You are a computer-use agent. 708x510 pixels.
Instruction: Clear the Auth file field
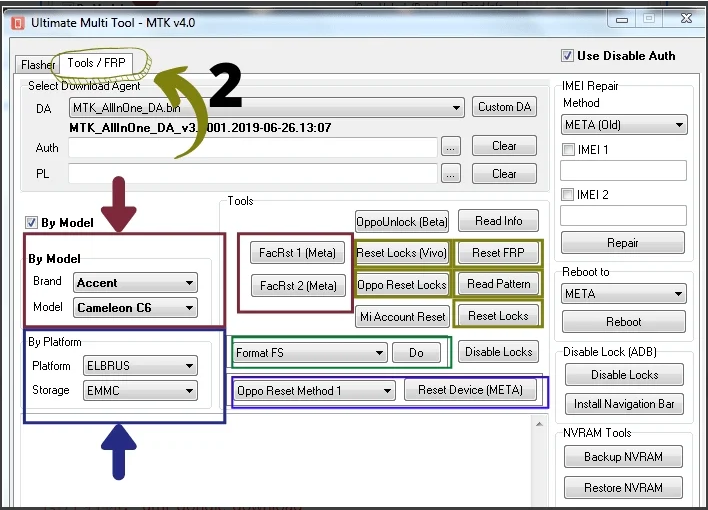click(x=504, y=146)
